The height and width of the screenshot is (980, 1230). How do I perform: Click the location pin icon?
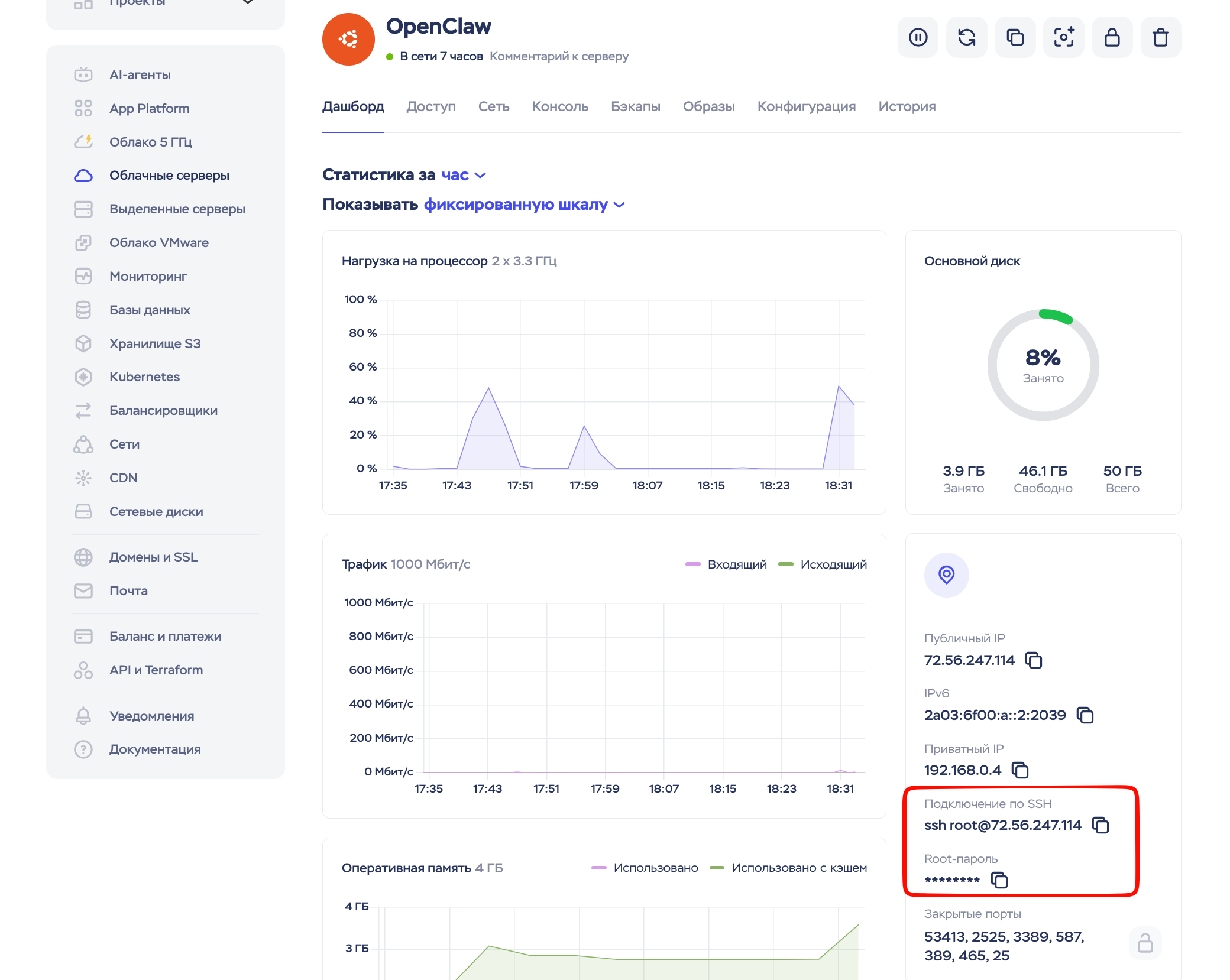click(946, 575)
